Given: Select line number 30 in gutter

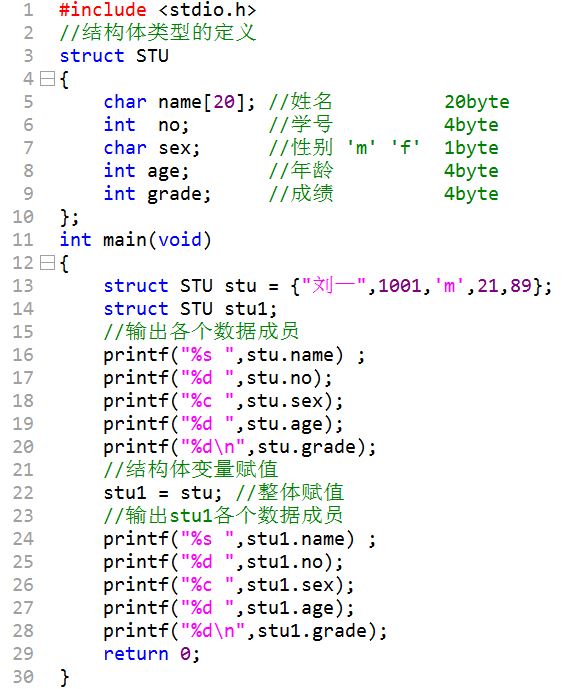Looking at the screenshot, I should pyautogui.click(x=23, y=677).
